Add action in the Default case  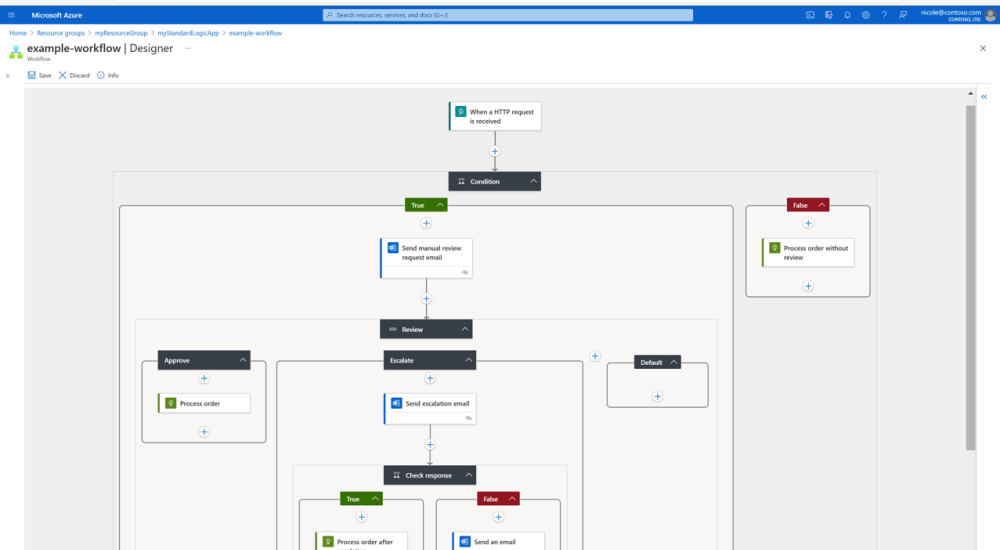pyautogui.click(x=657, y=396)
